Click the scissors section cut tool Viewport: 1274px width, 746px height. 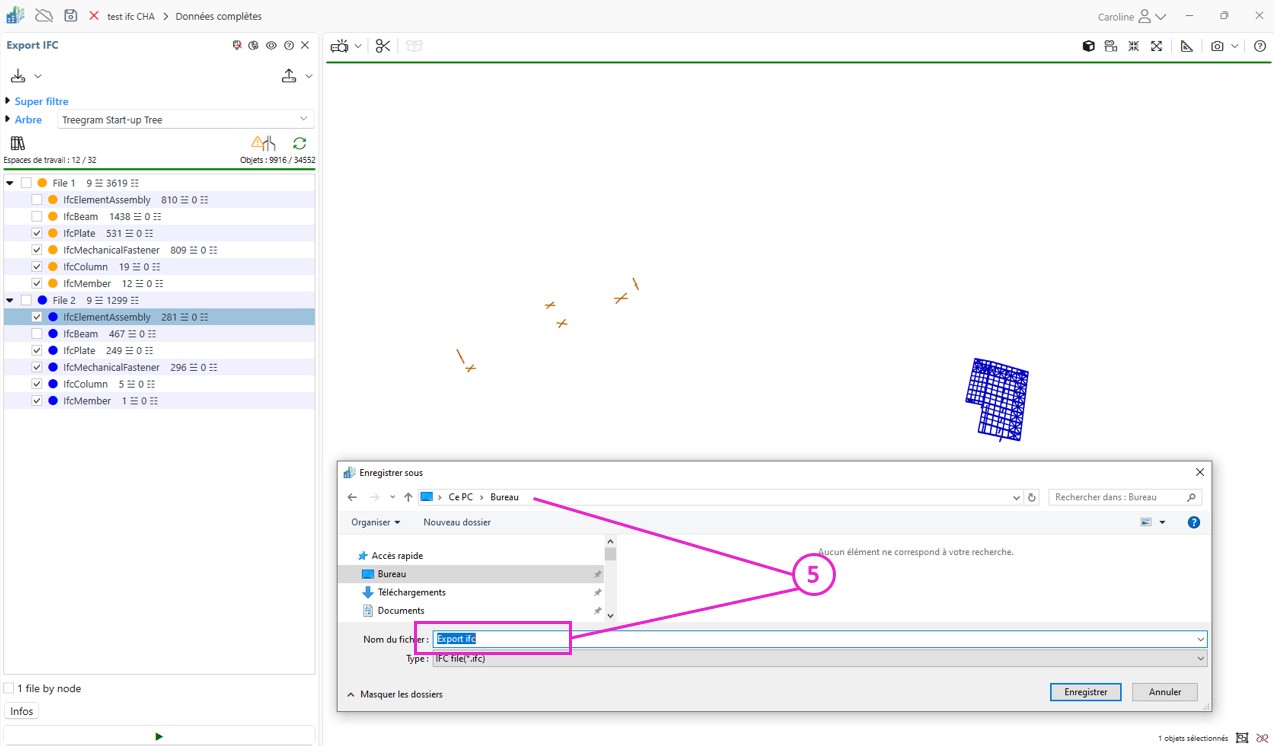tap(383, 46)
